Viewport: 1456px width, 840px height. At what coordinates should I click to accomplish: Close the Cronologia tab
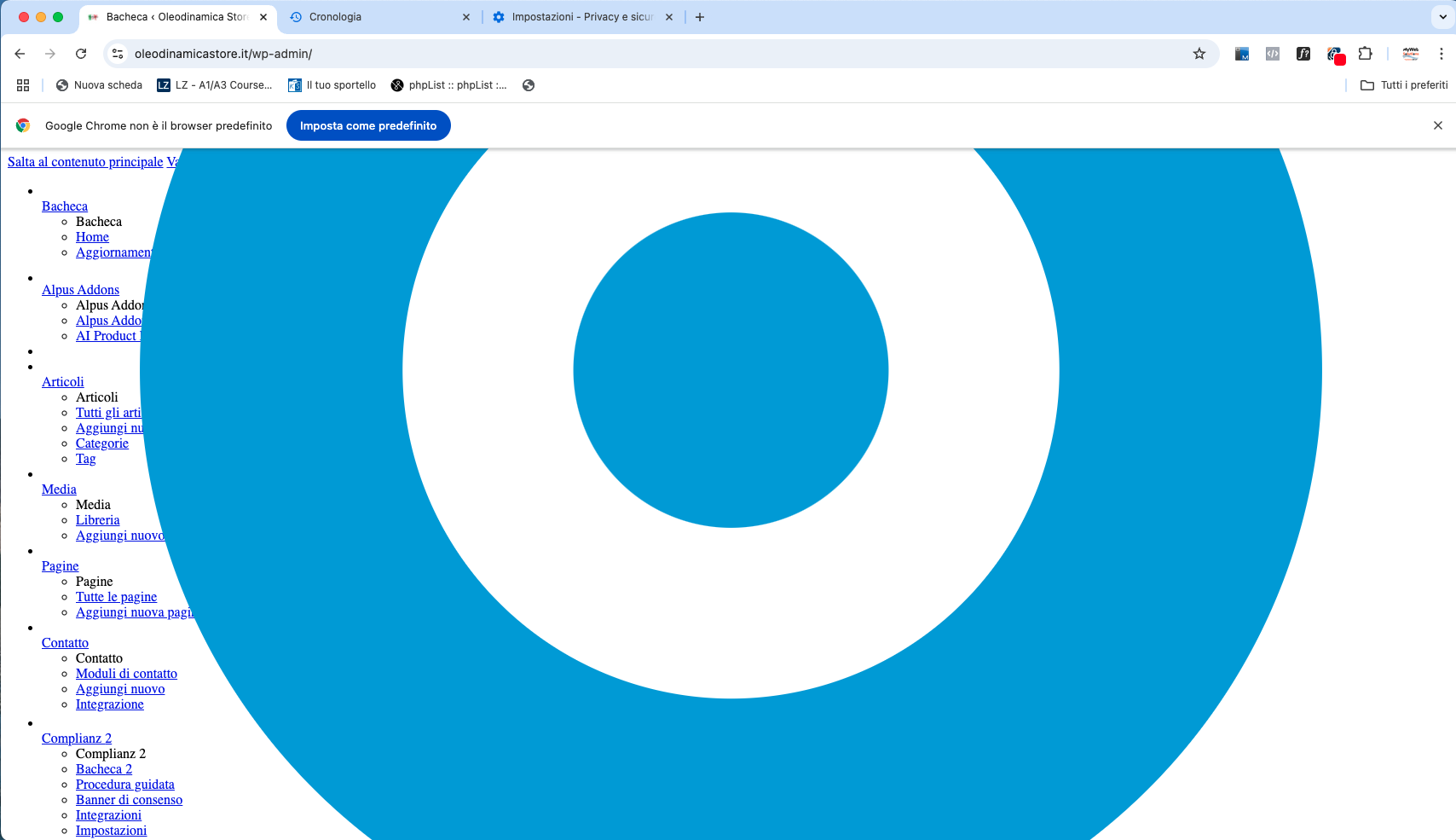pyautogui.click(x=466, y=17)
